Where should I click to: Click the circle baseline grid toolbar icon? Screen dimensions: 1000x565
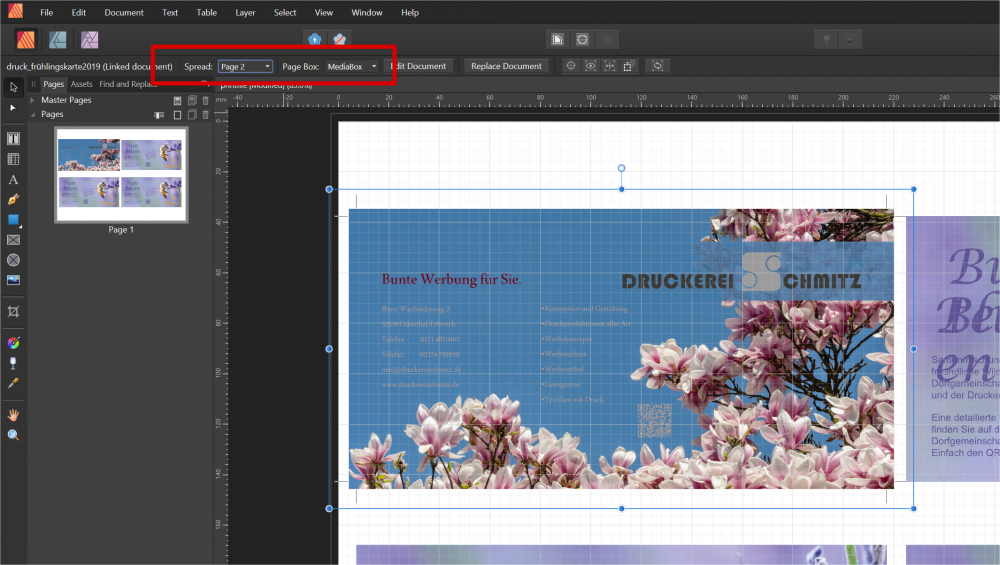[582, 40]
